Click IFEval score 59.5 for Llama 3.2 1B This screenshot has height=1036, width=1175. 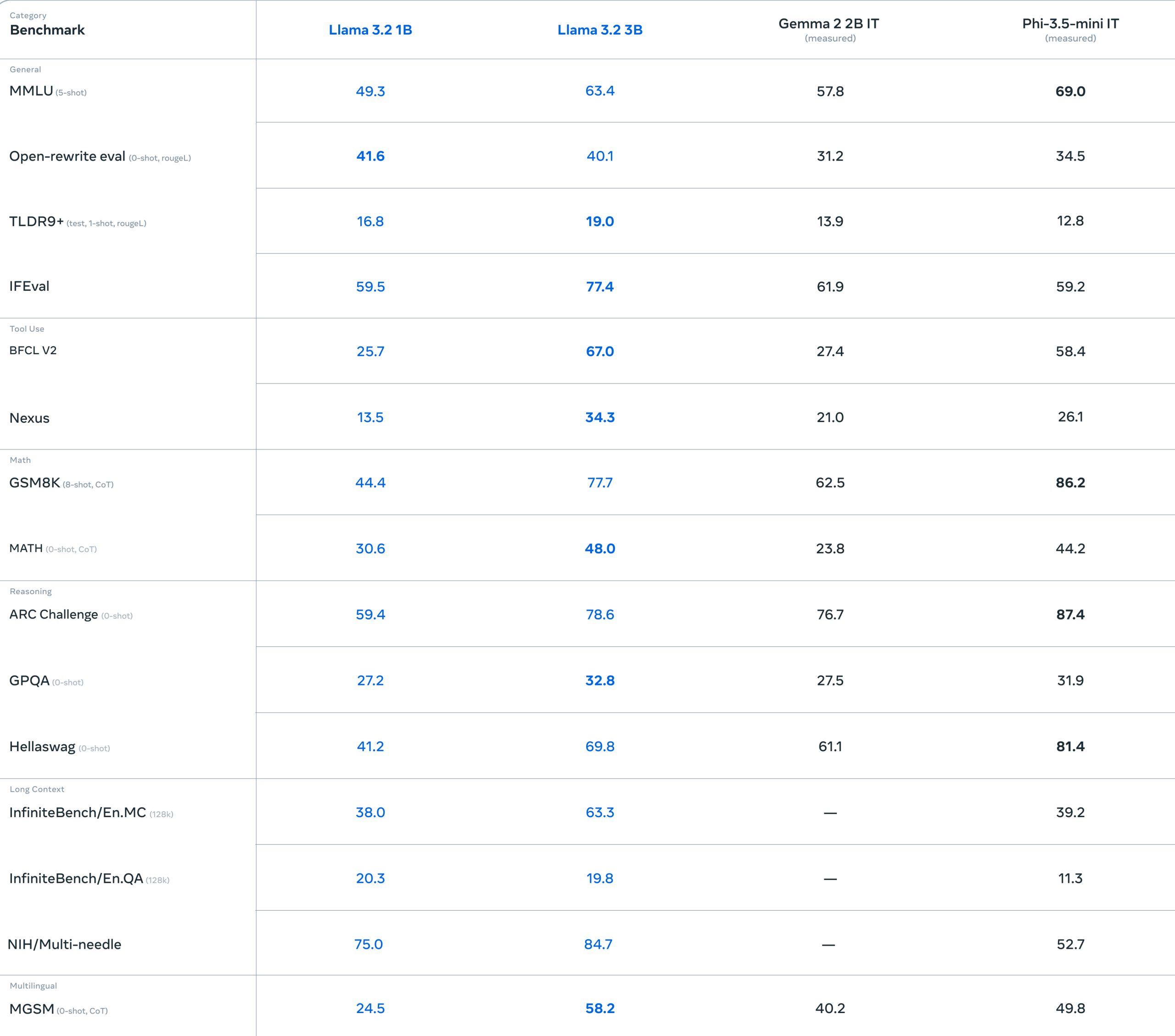pos(370,286)
